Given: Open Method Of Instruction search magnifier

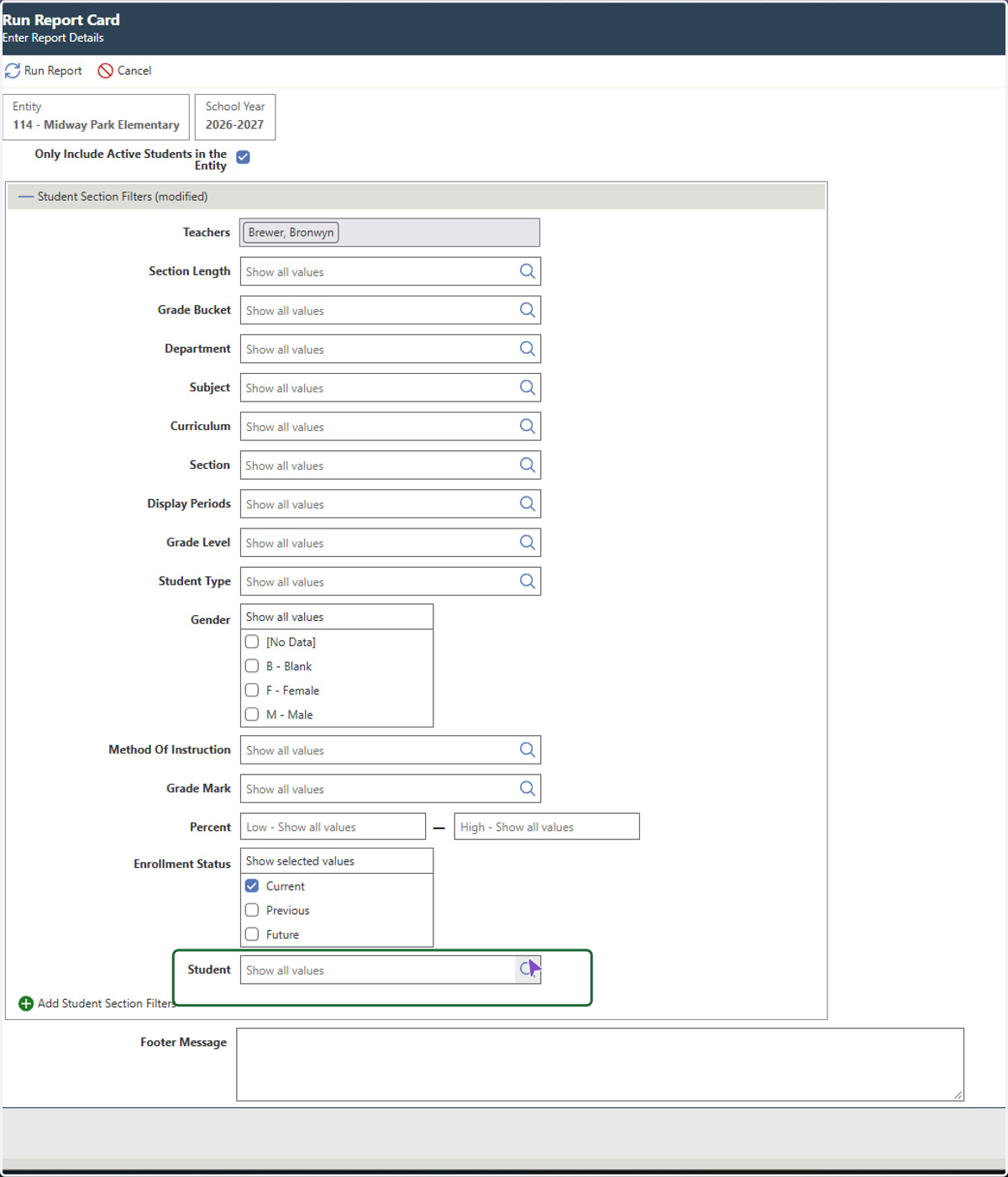Looking at the screenshot, I should [528, 749].
